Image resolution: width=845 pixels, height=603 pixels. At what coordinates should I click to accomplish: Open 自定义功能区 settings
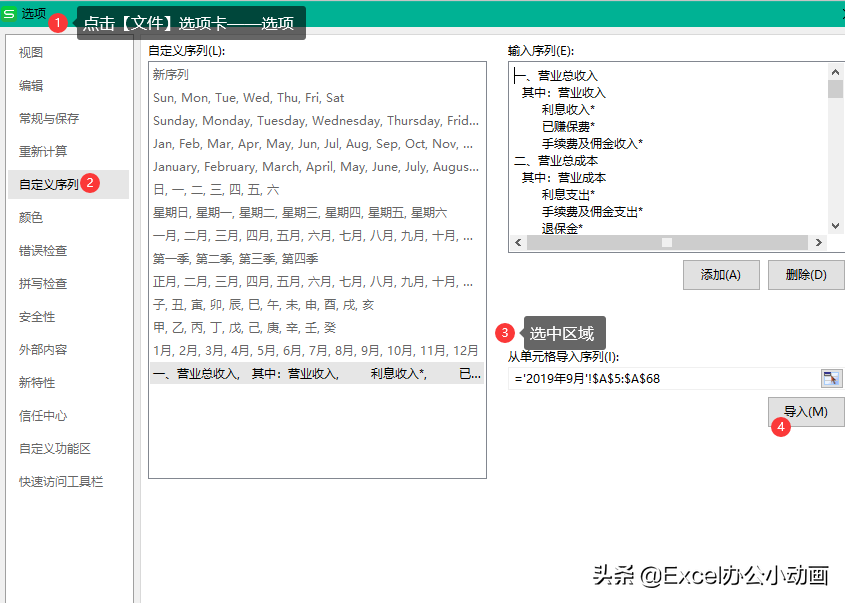point(55,448)
